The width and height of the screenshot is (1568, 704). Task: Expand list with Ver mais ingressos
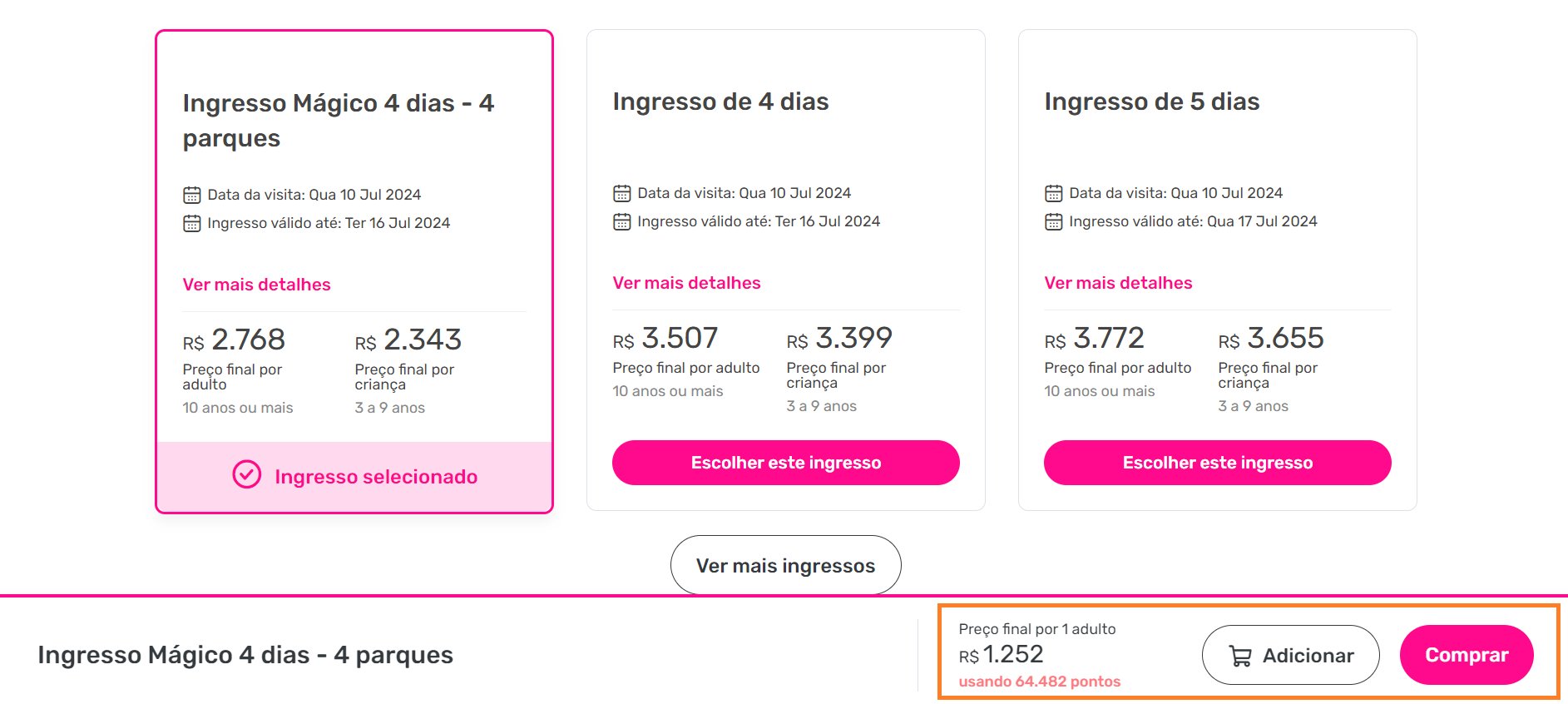point(786,566)
